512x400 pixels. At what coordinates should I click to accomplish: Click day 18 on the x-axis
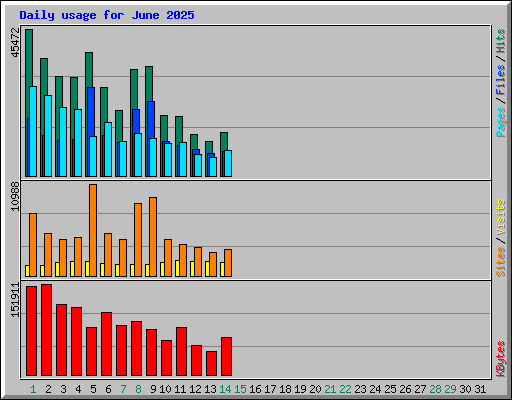pyautogui.click(x=285, y=389)
